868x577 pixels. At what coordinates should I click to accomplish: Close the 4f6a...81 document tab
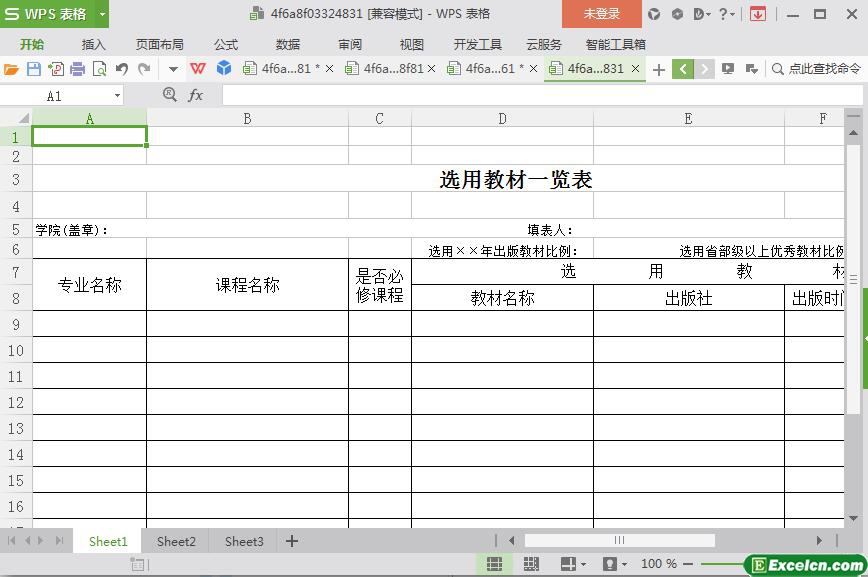point(329,69)
